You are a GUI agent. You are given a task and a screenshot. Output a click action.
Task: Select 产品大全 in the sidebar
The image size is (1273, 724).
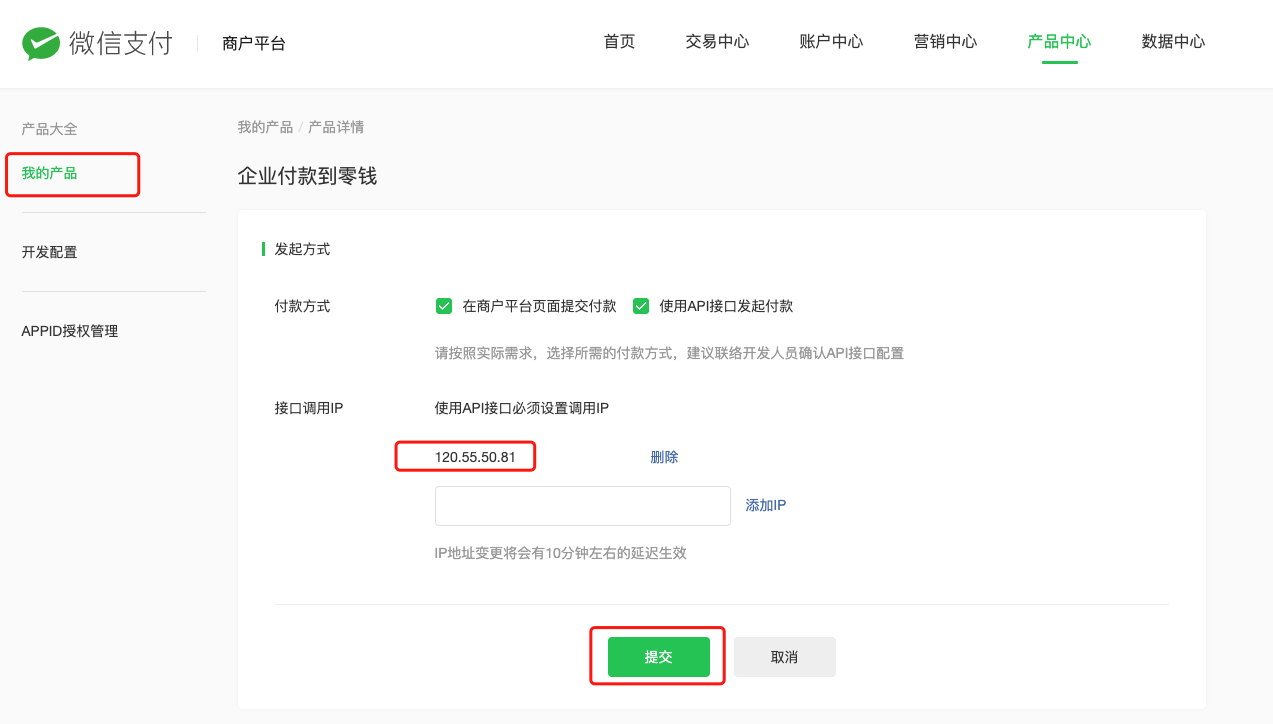click(x=50, y=129)
